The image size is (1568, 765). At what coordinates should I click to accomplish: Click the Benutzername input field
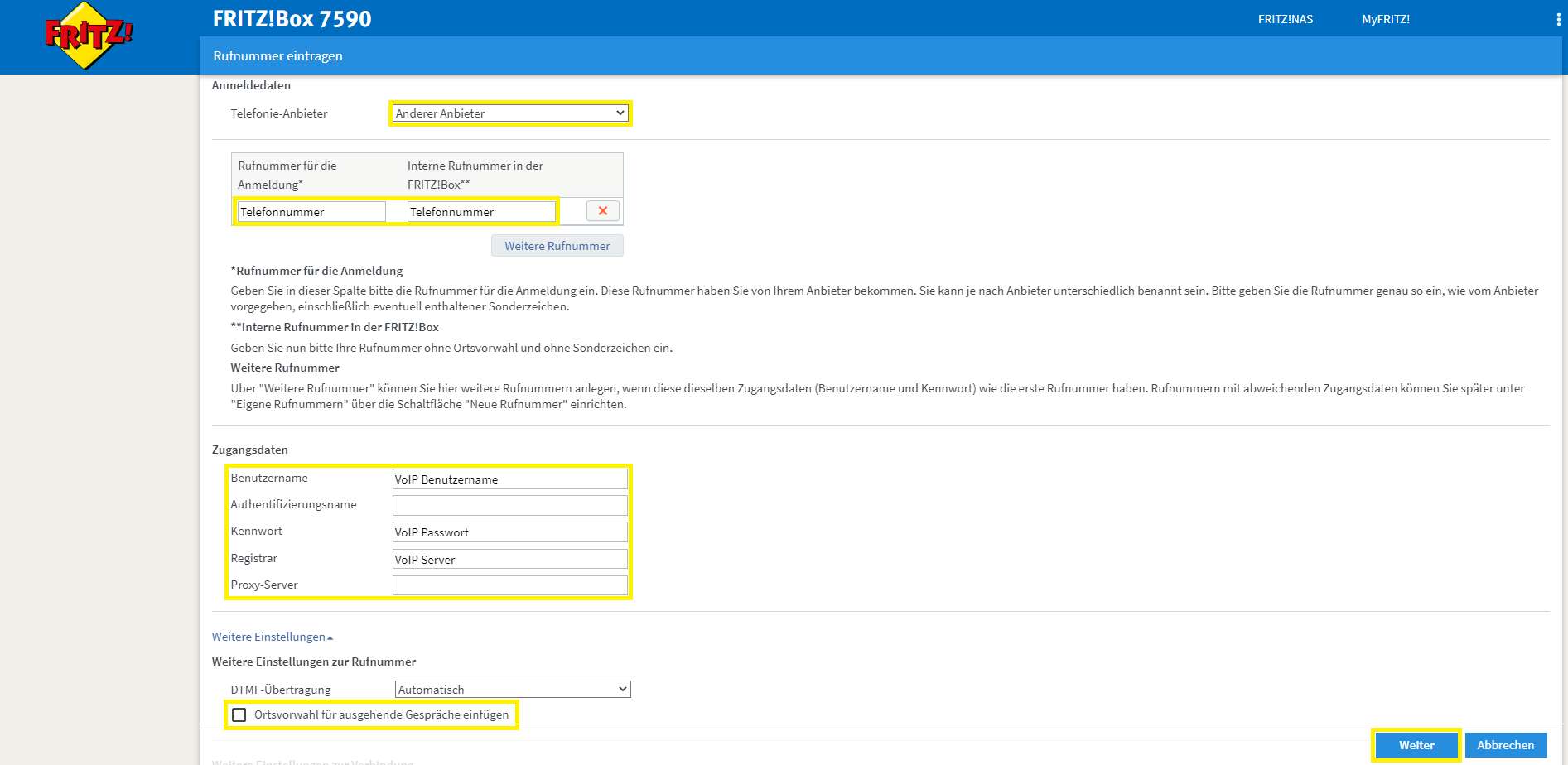[510, 479]
